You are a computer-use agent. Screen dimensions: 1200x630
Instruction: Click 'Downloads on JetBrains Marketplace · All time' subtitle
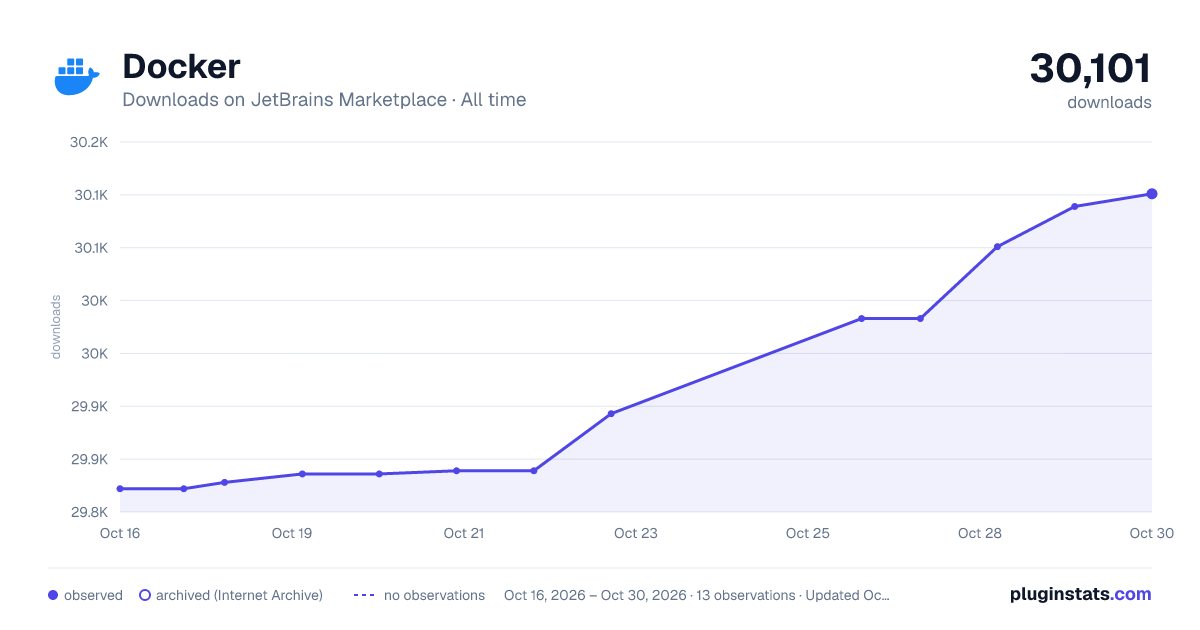324,100
